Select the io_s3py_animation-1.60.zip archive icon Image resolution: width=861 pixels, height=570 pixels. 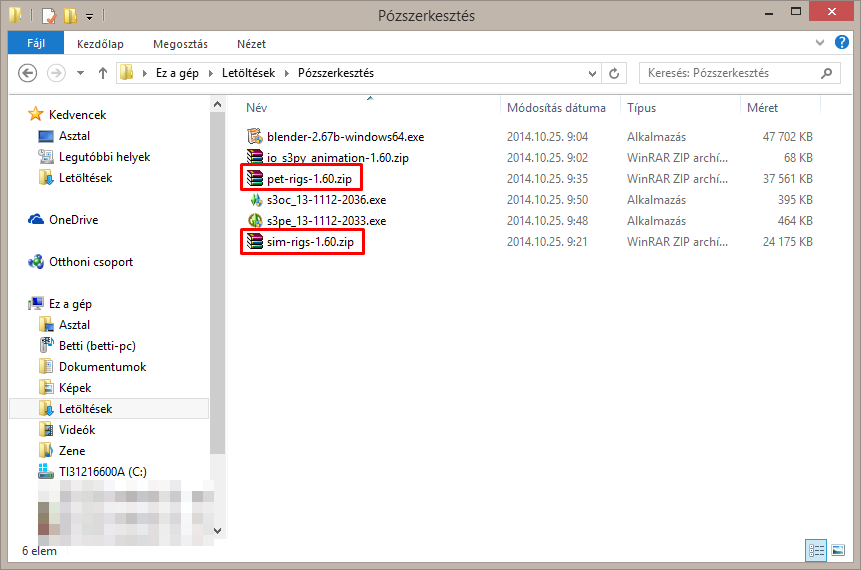pyautogui.click(x=255, y=157)
